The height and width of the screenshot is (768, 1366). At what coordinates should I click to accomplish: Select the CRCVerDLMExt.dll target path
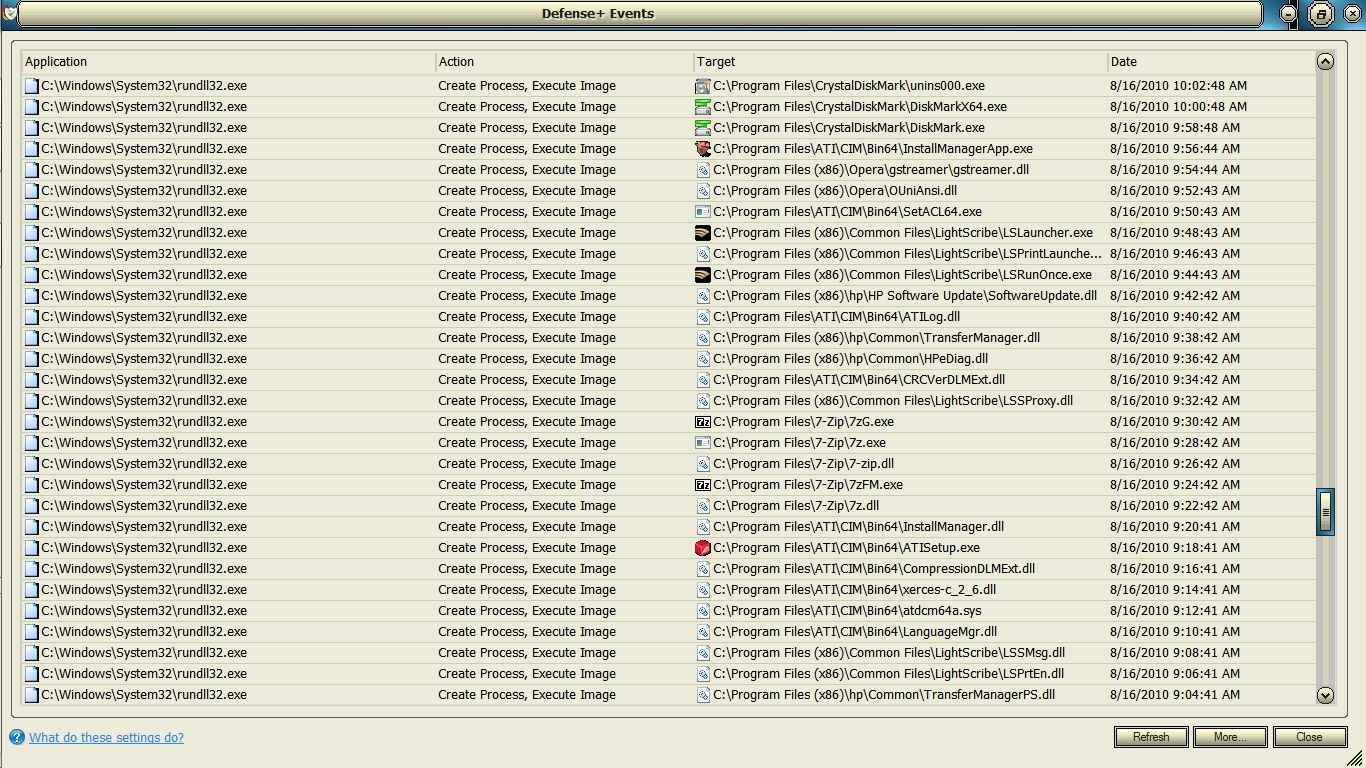pos(859,380)
